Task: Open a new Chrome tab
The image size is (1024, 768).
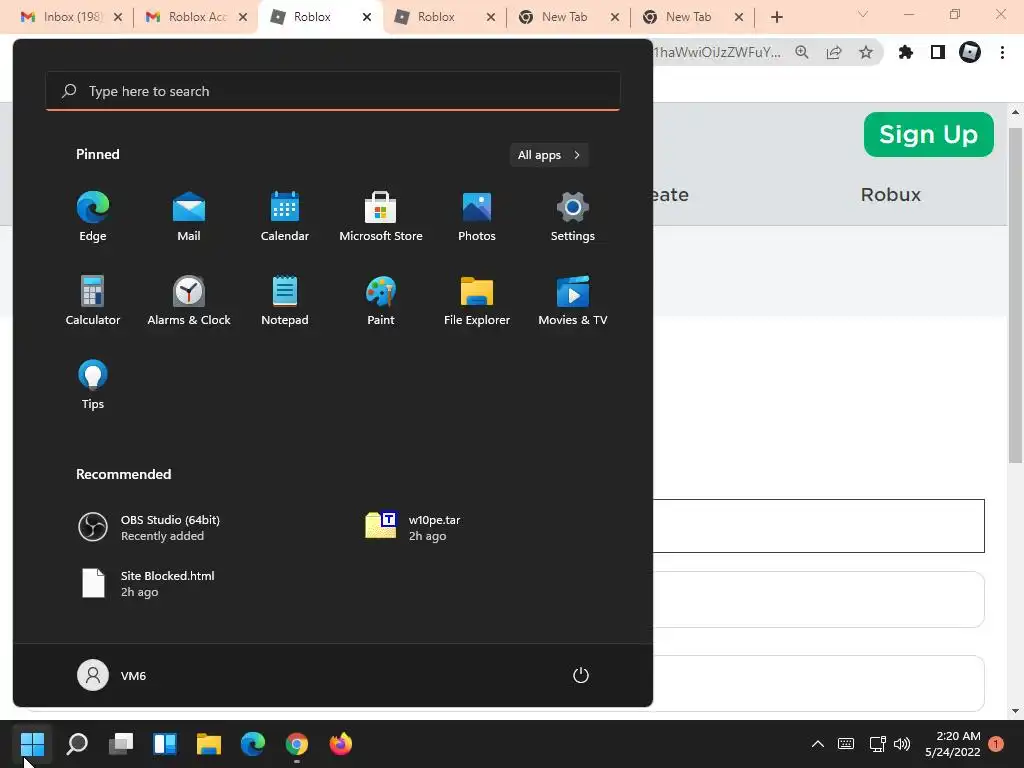Action: (776, 17)
